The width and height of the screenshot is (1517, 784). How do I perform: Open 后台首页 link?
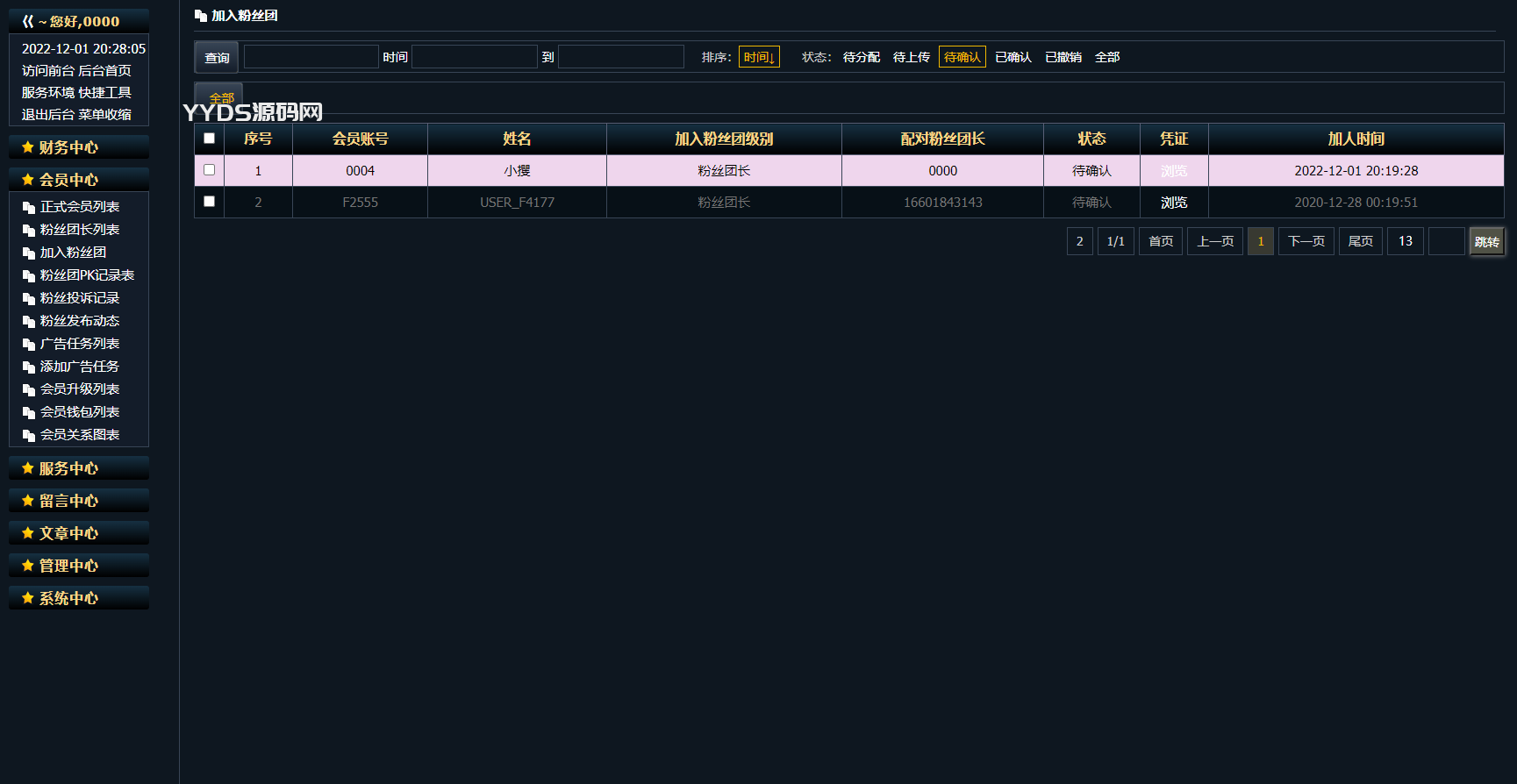(x=104, y=71)
